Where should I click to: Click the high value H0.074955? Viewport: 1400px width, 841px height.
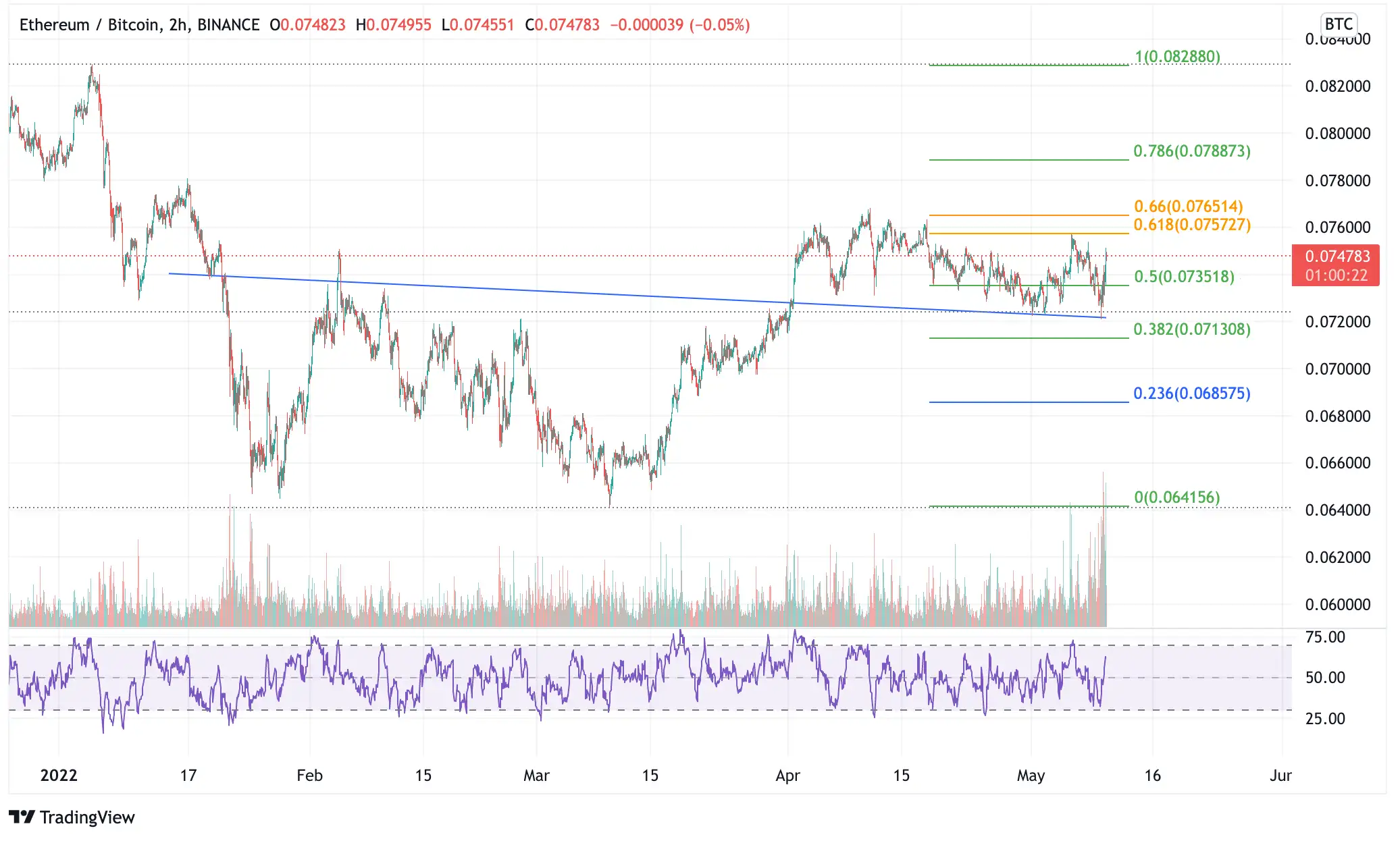(x=394, y=25)
